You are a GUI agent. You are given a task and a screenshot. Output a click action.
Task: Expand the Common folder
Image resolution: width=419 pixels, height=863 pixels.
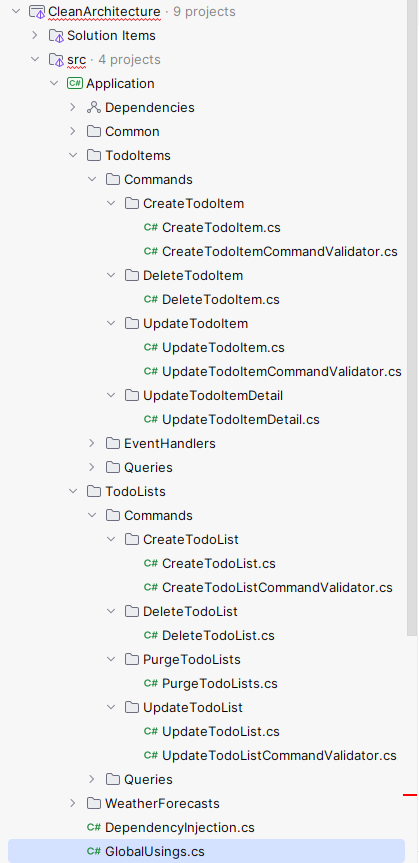pyautogui.click(x=73, y=131)
